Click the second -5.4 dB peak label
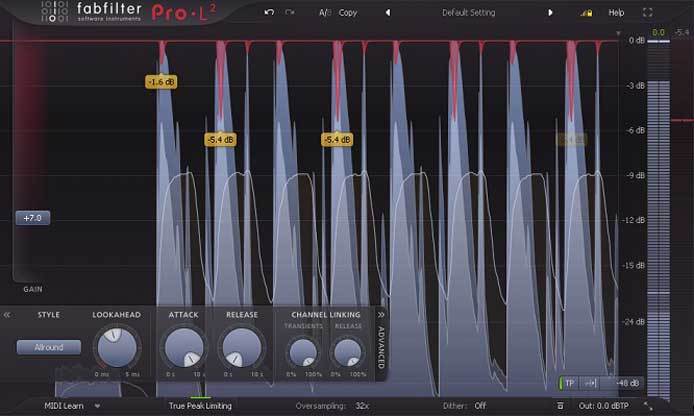The image size is (694, 416). click(x=337, y=140)
